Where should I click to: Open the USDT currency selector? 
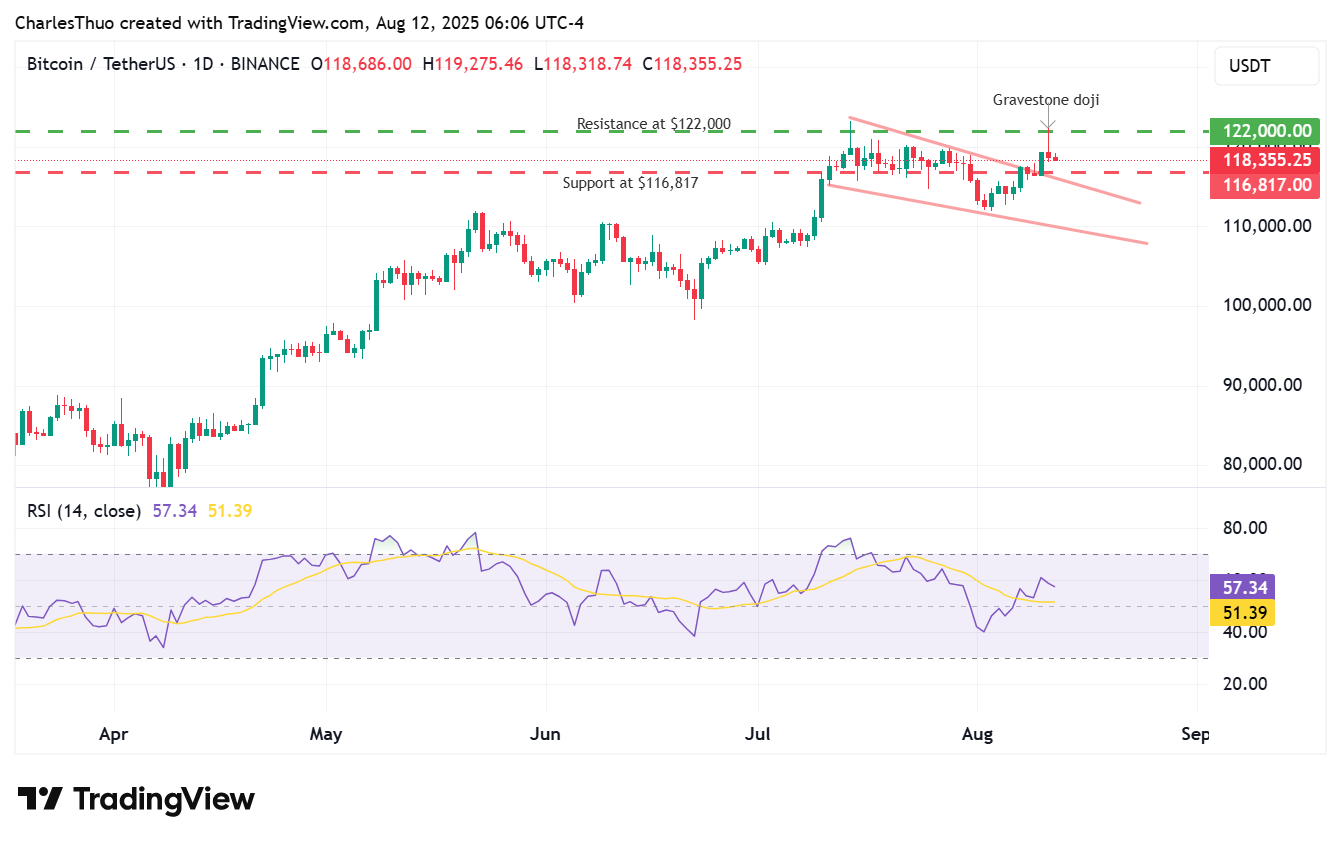tap(1266, 65)
